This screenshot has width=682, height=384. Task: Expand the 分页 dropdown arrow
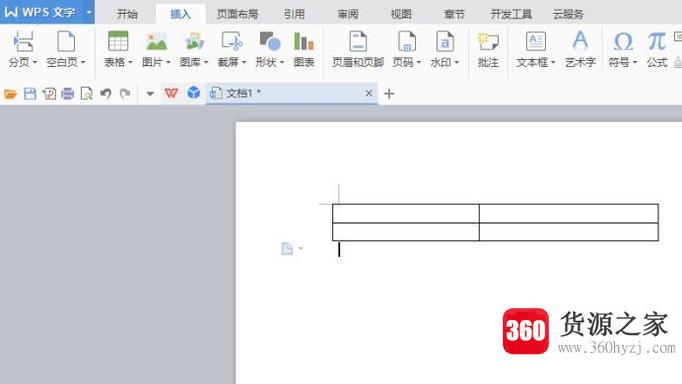(34, 63)
